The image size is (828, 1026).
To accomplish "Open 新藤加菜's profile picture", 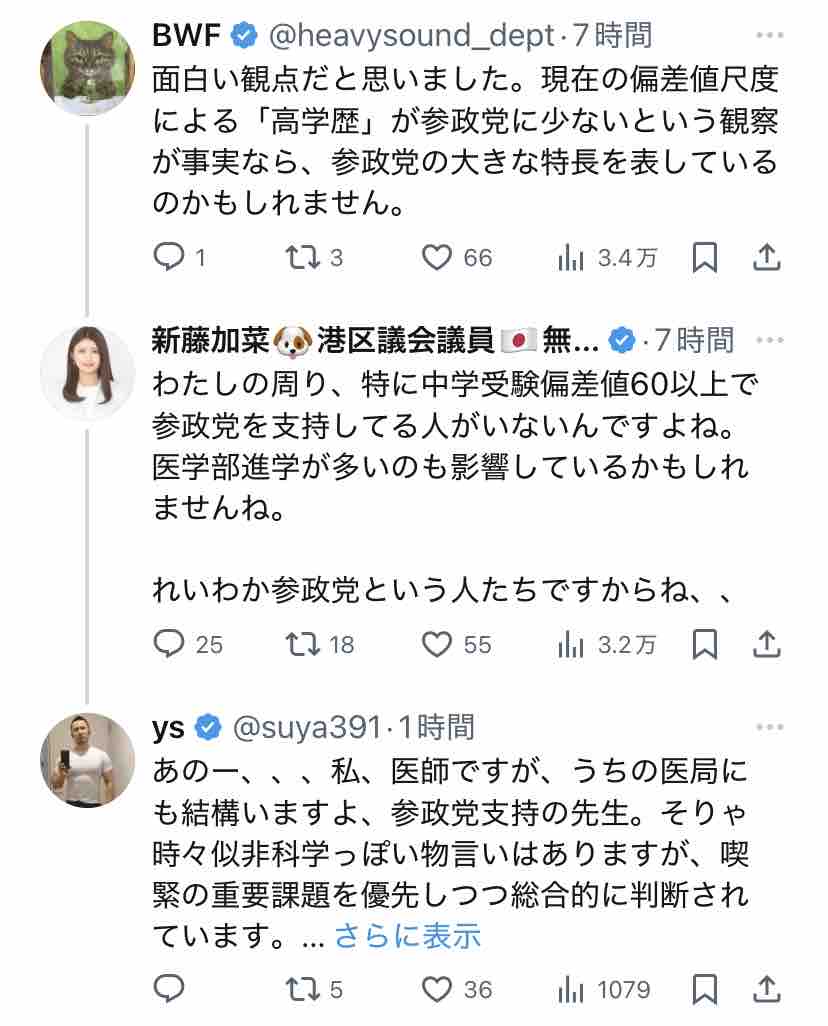I will pyautogui.click(x=87, y=372).
